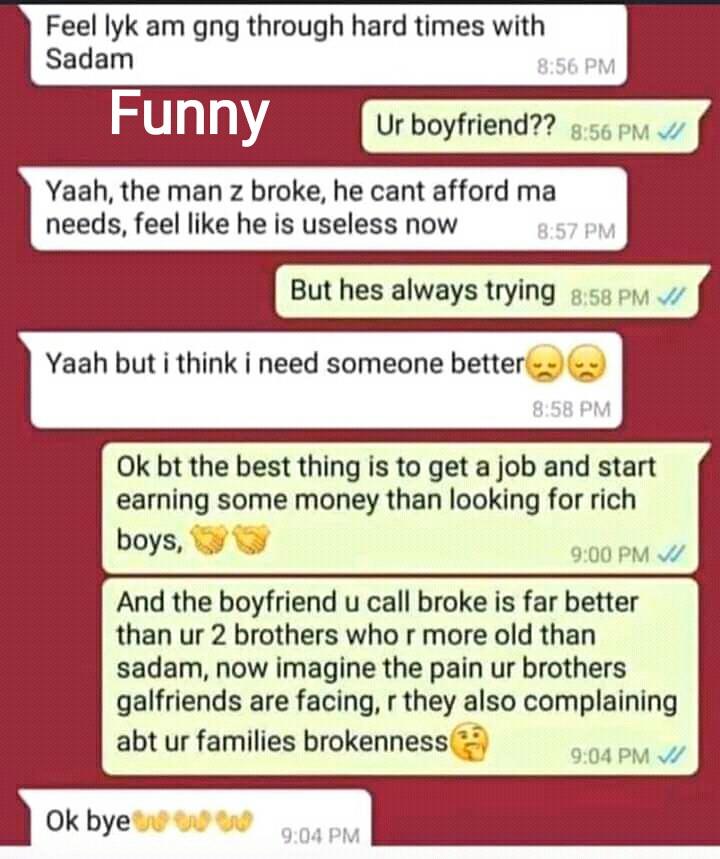Click the first hands emoji after 'Ok bye'

tap(150, 820)
